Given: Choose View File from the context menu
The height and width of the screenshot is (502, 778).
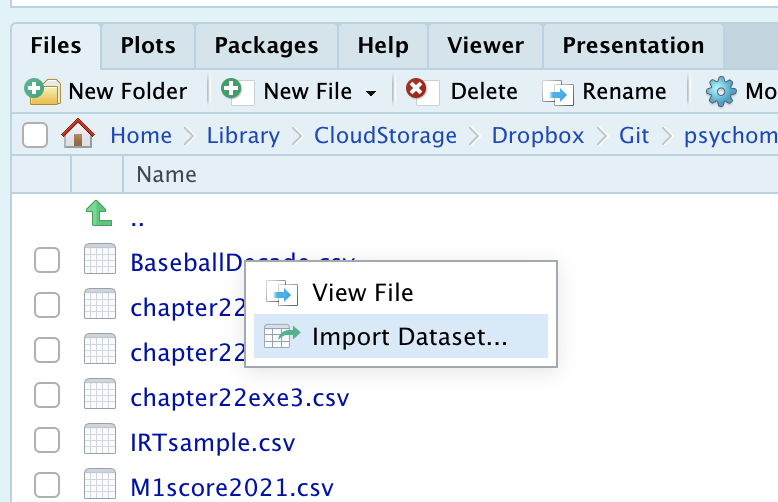Looking at the screenshot, I should 362,292.
